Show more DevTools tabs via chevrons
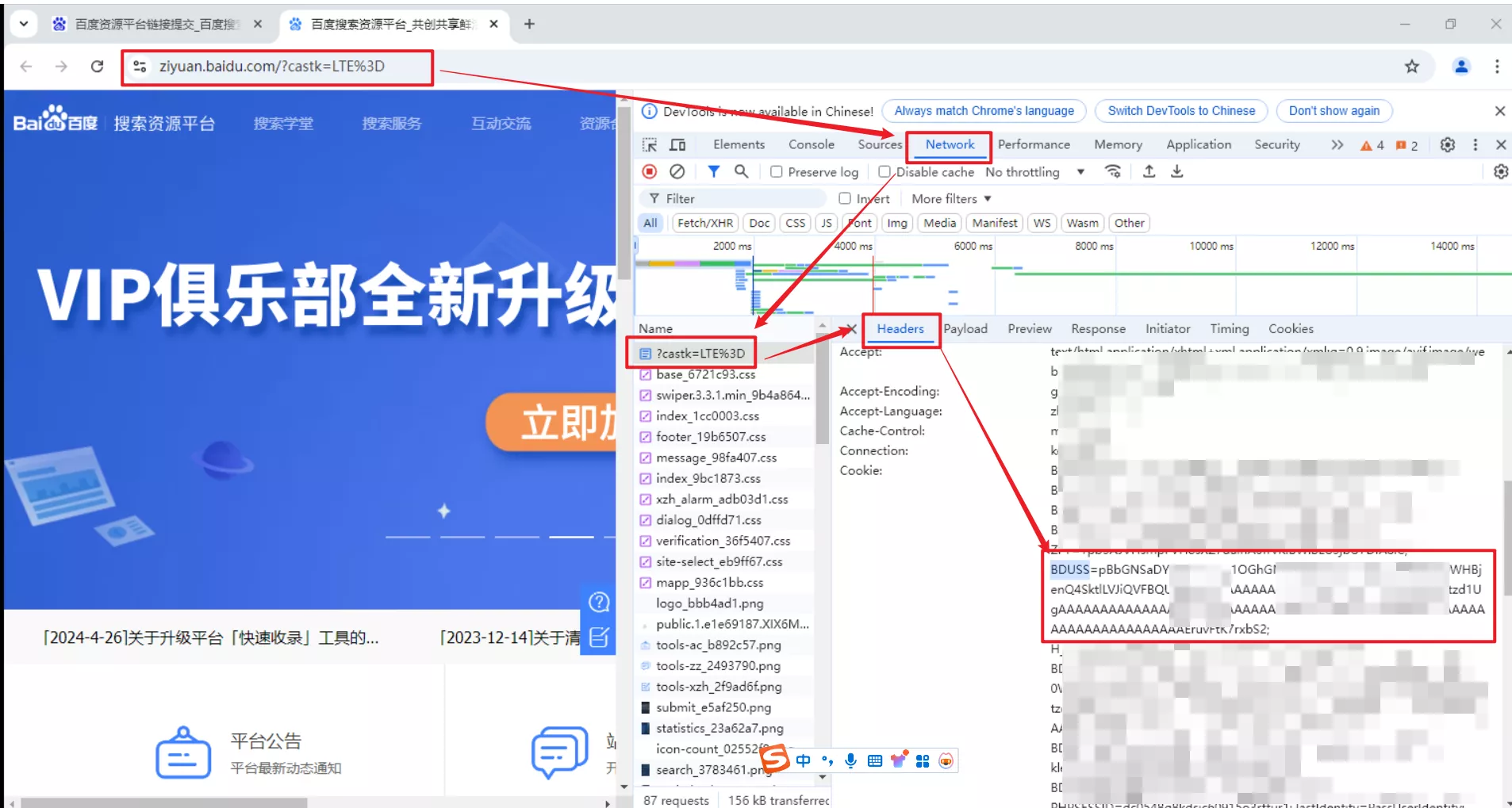1512x808 pixels. [1337, 144]
